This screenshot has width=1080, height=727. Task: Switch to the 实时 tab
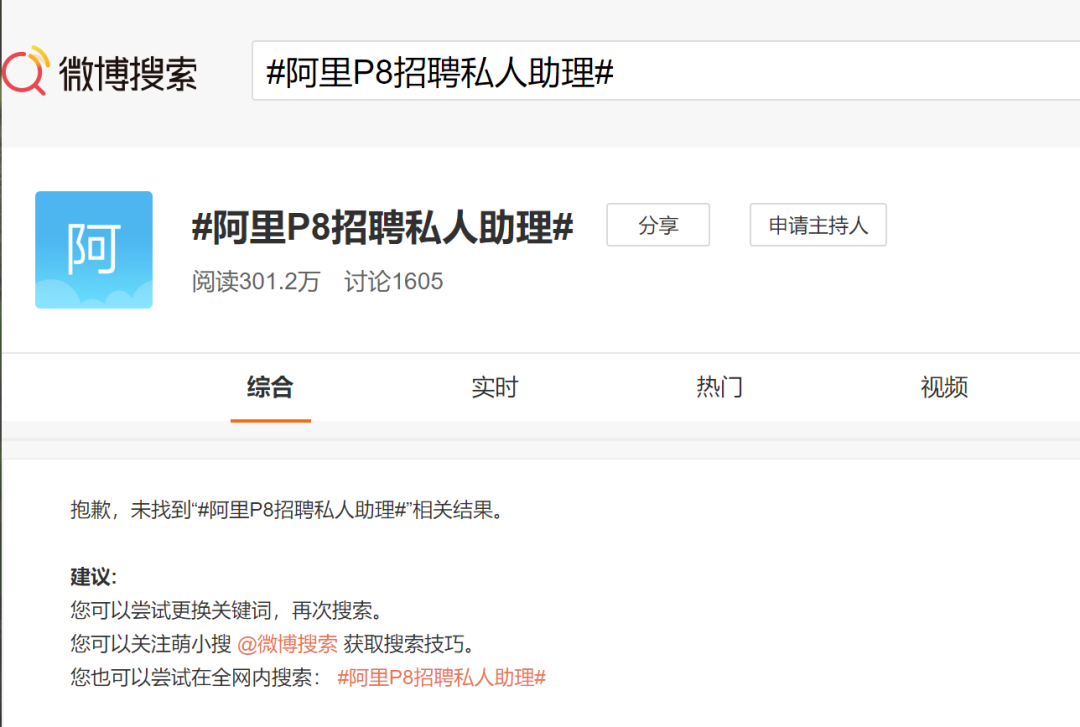click(x=494, y=388)
